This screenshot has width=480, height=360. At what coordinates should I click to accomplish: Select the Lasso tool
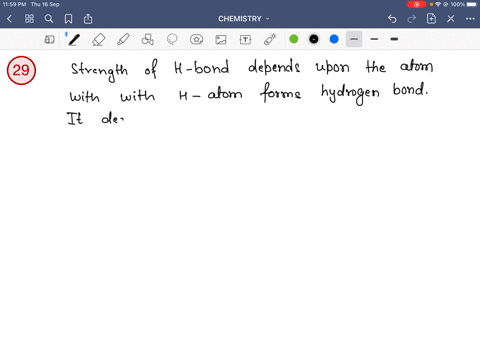172,40
